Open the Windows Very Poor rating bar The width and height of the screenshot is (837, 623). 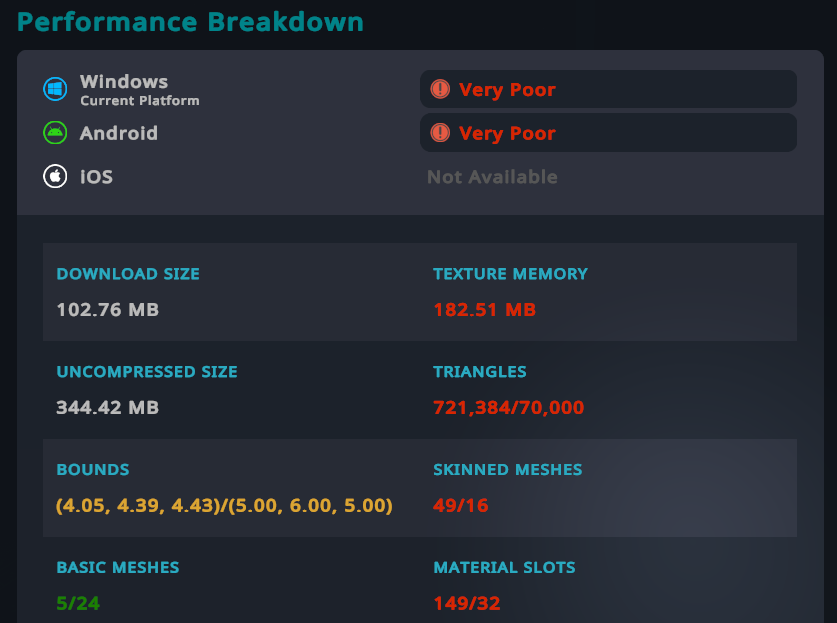607,89
